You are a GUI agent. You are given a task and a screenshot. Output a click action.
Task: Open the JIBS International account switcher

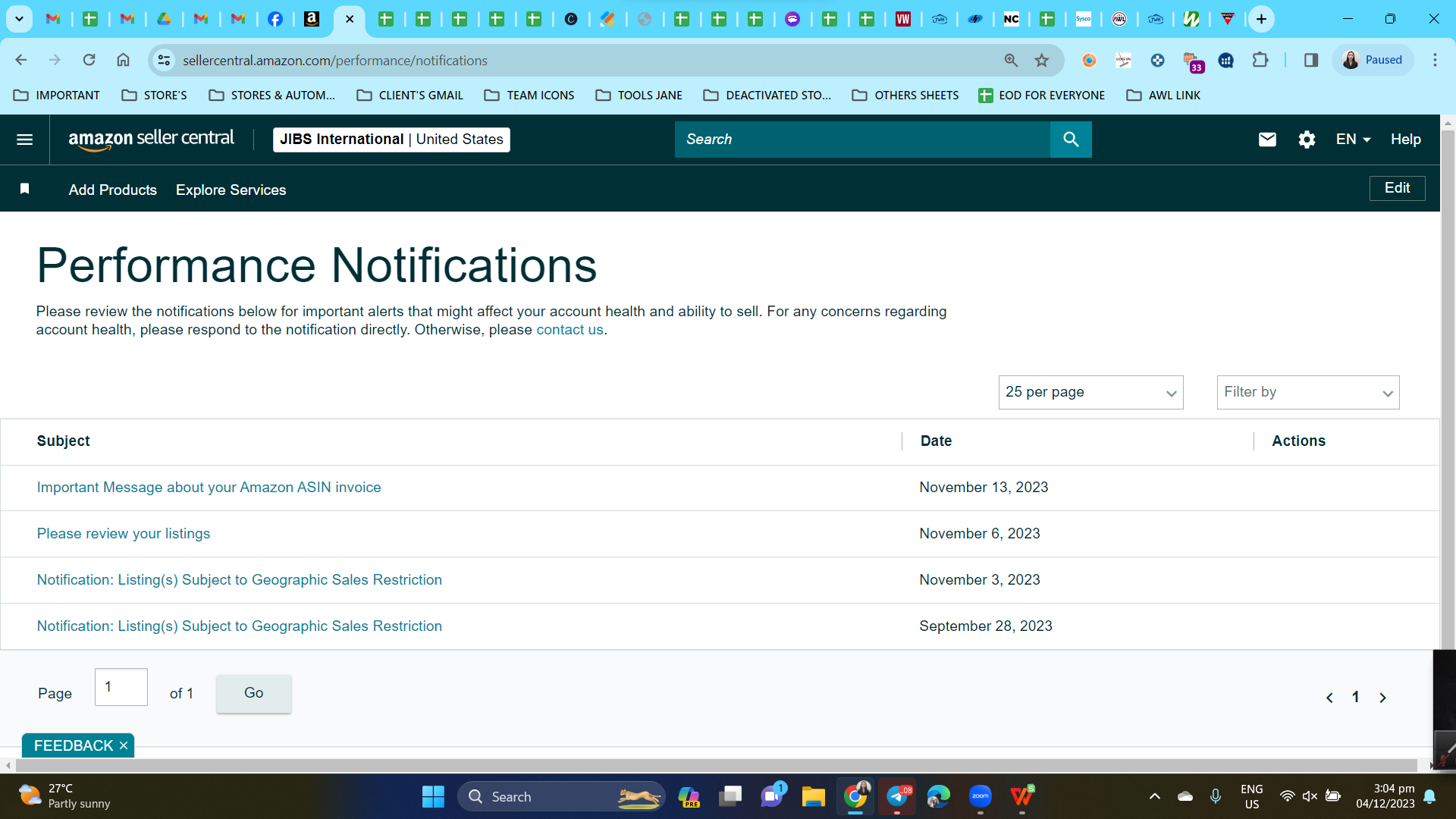coord(391,140)
